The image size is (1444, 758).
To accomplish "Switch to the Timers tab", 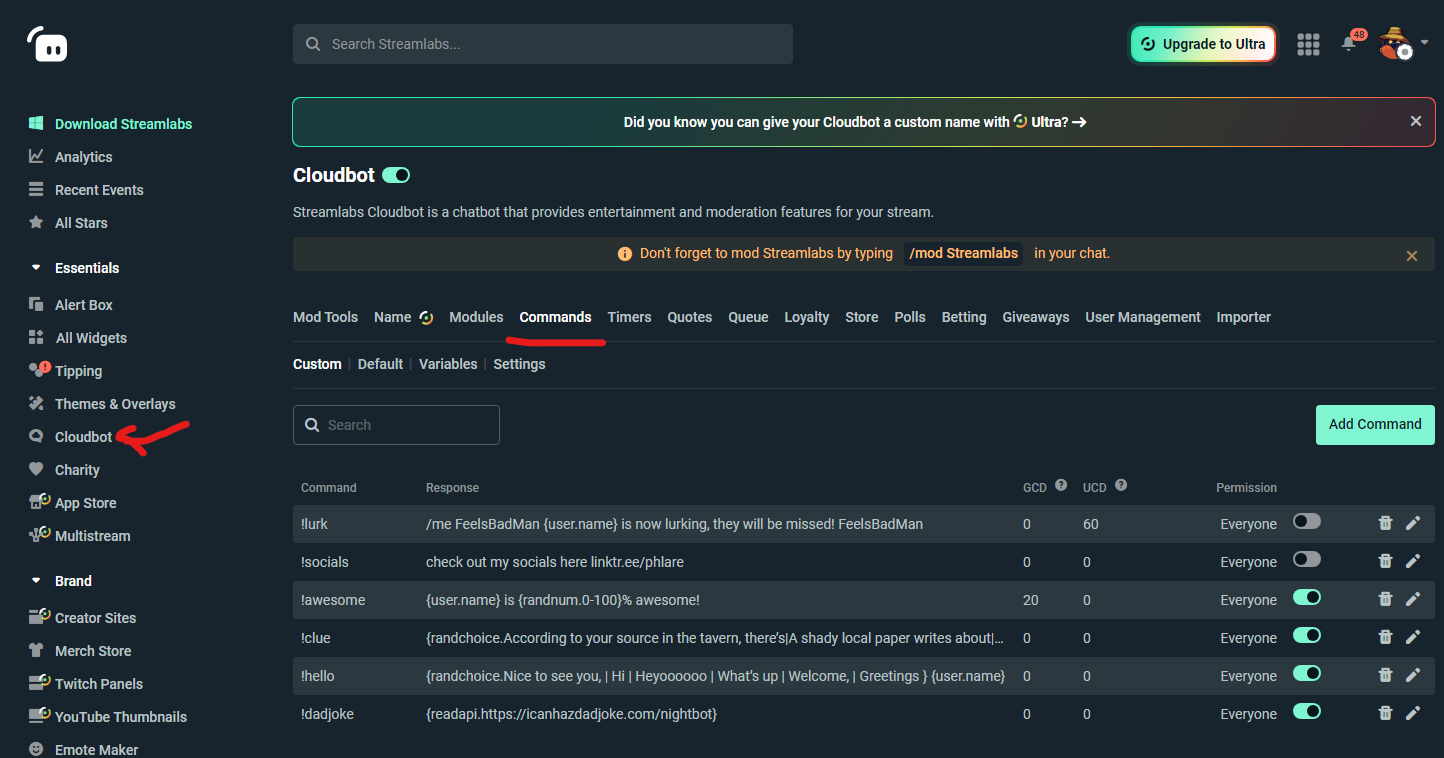I will [629, 317].
